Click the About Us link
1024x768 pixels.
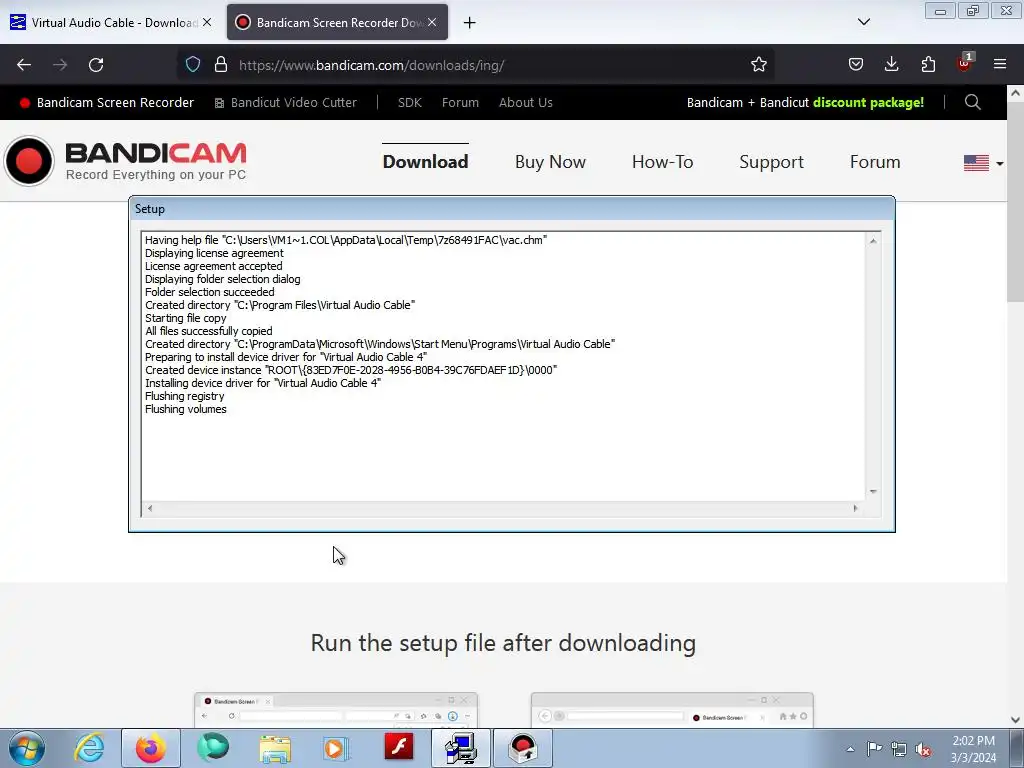pos(526,103)
